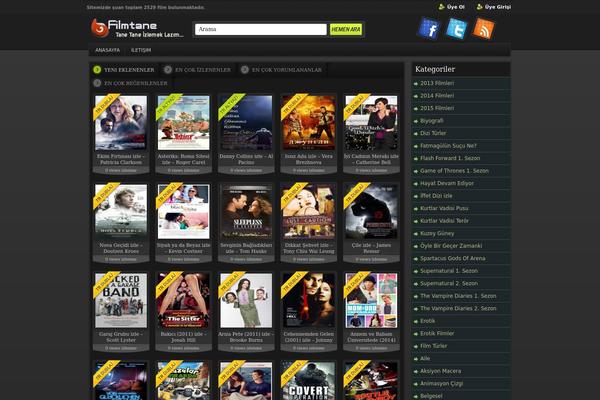Click Issız Ada izle title text
Viewport: 600px width, 400px height.
(x=309, y=159)
